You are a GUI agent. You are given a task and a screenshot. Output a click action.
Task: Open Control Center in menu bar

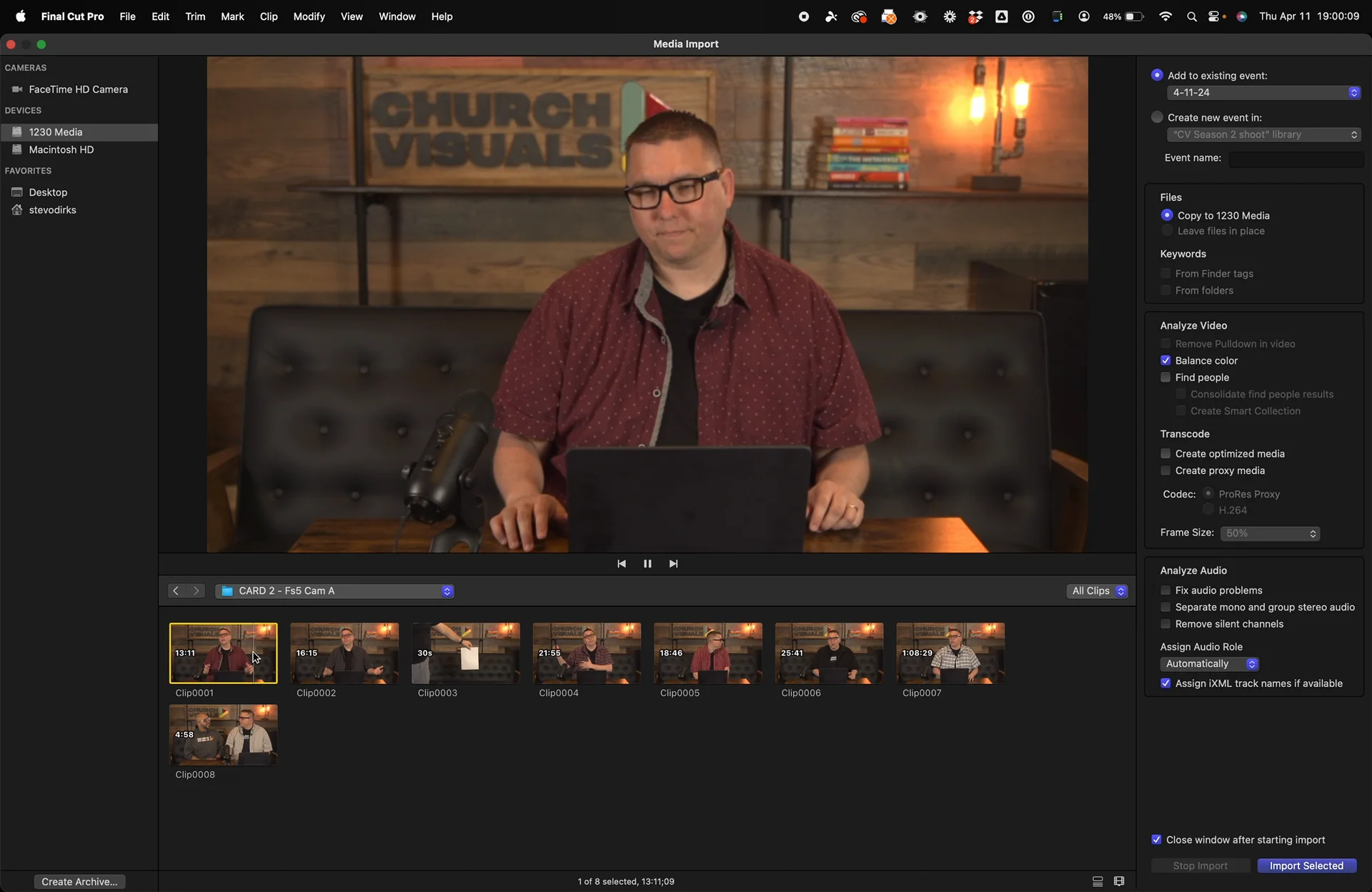click(x=1215, y=16)
